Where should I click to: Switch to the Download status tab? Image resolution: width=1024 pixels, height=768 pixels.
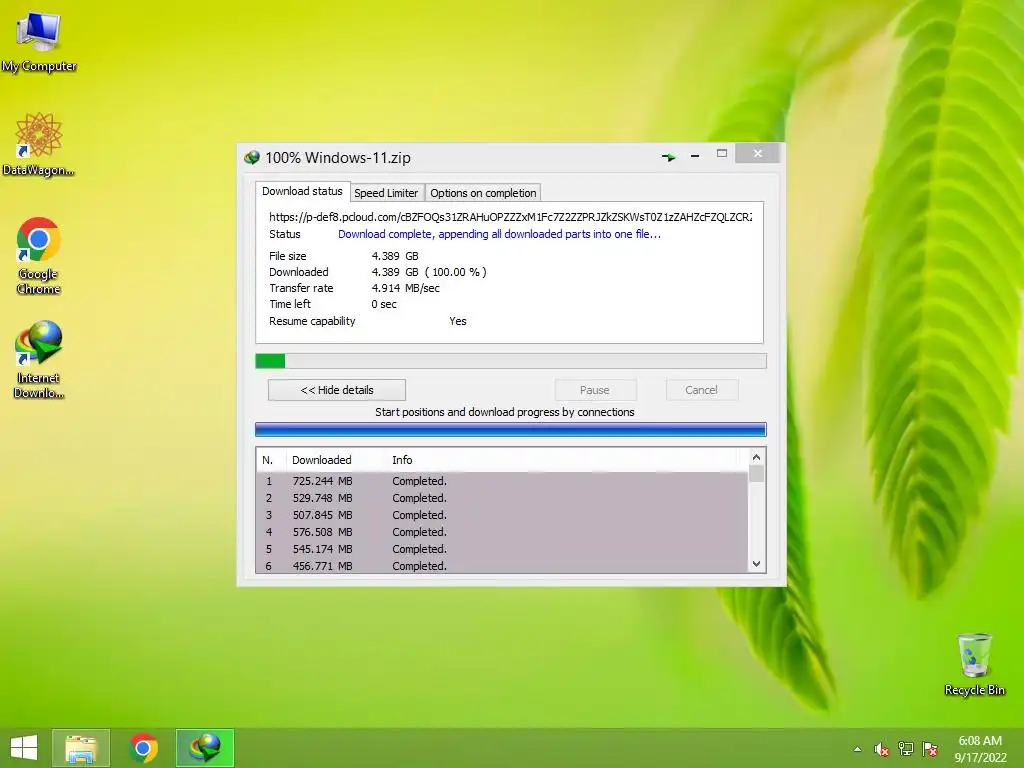(x=302, y=191)
